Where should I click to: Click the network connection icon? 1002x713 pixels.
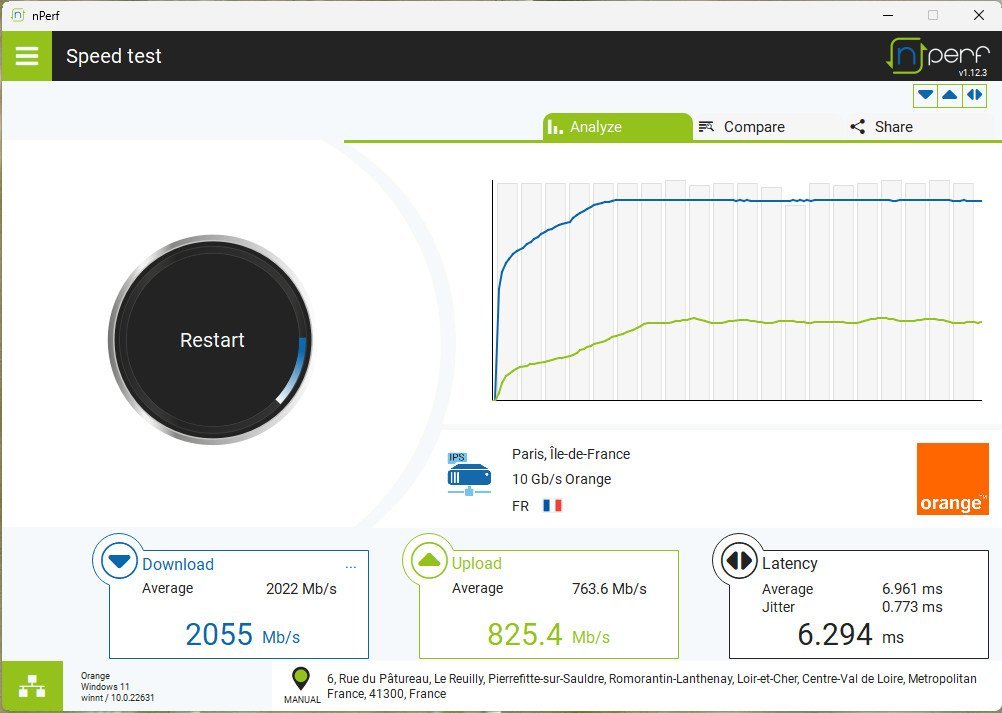(x=34, y=686)
